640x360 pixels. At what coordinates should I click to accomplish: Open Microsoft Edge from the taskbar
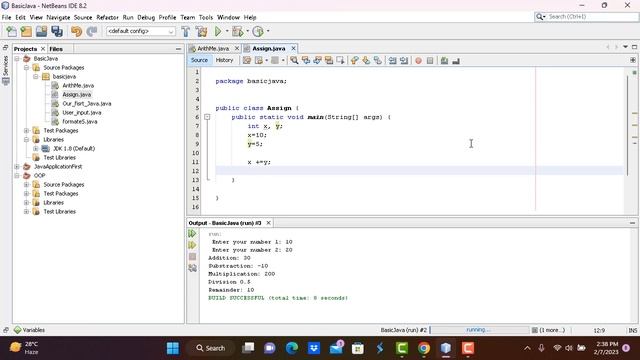pyautogui.click(x=292, y=348)
